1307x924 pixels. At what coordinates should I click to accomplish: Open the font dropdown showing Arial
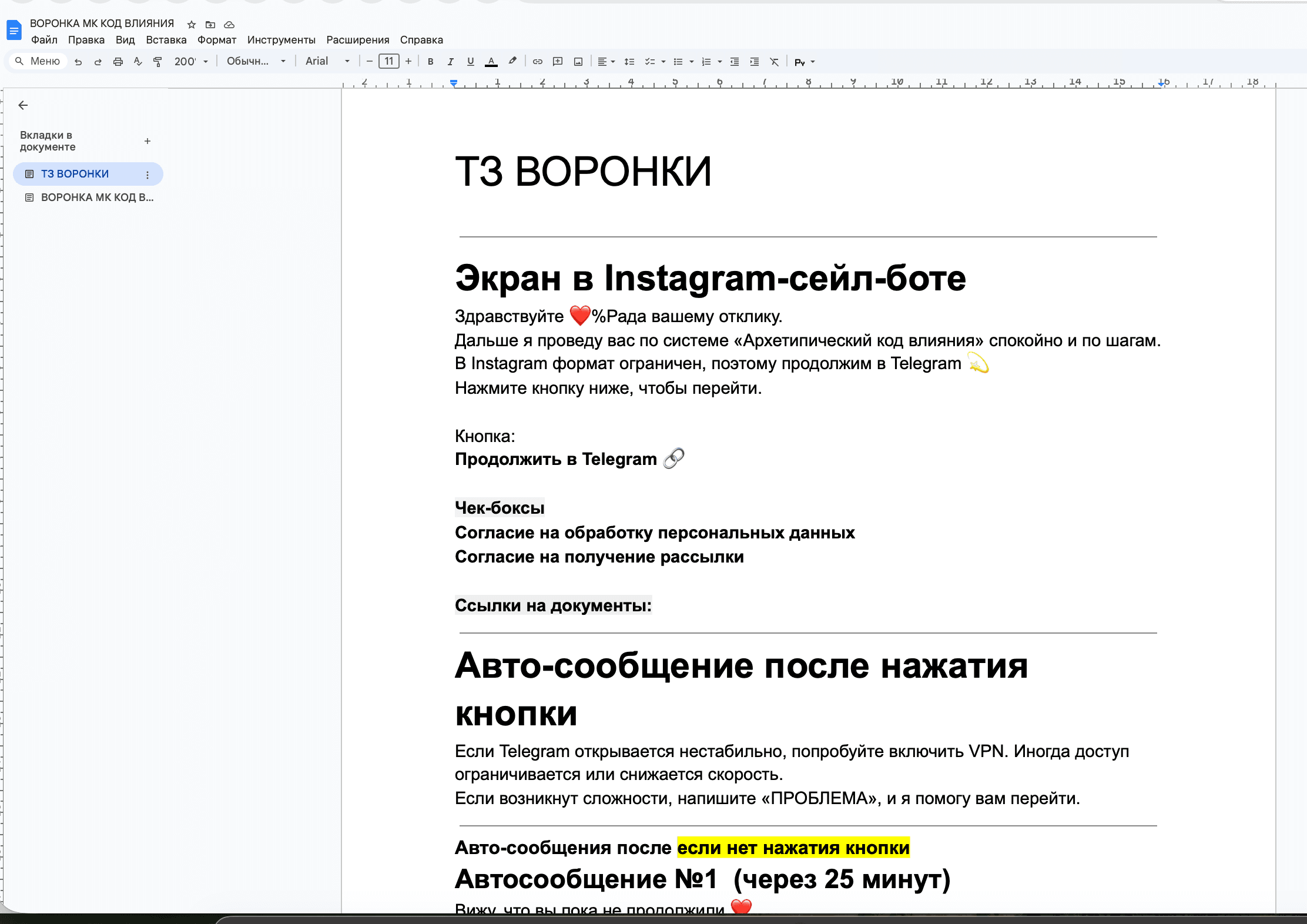point(326,61)
